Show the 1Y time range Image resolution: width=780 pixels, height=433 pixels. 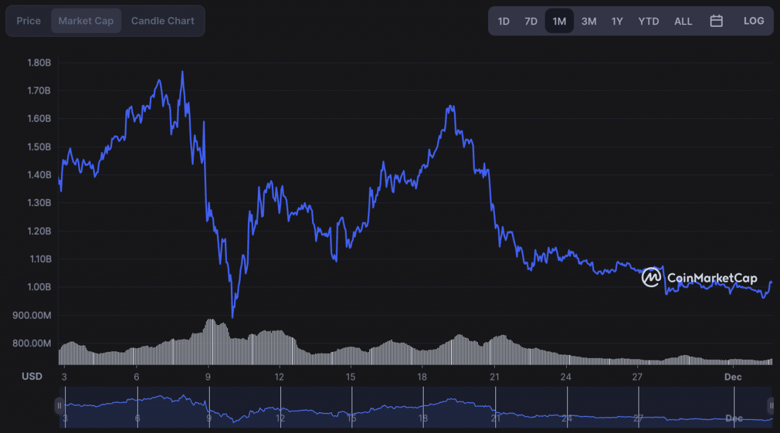(x=617, y=21)
